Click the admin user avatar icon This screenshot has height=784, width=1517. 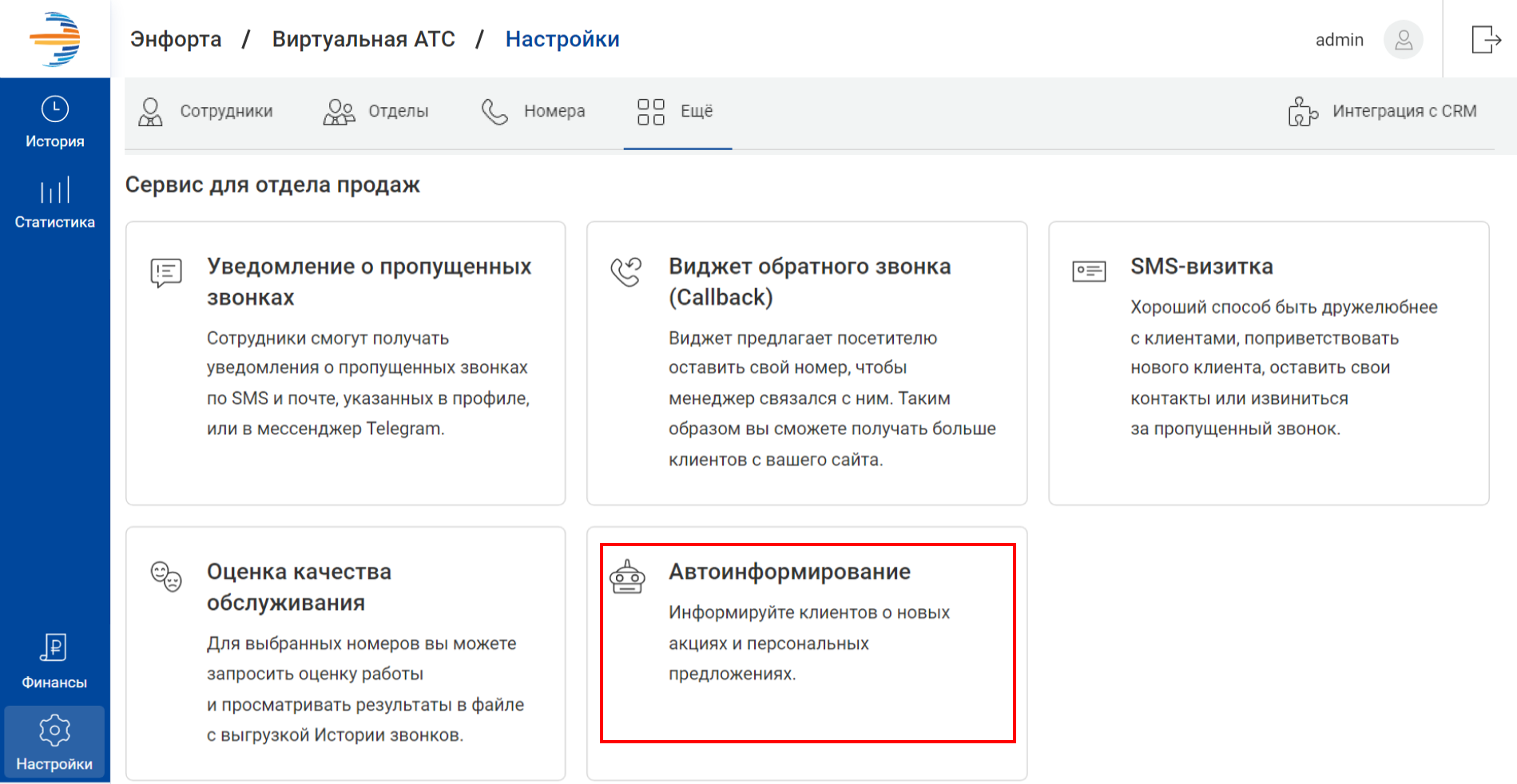point(1404,39)
